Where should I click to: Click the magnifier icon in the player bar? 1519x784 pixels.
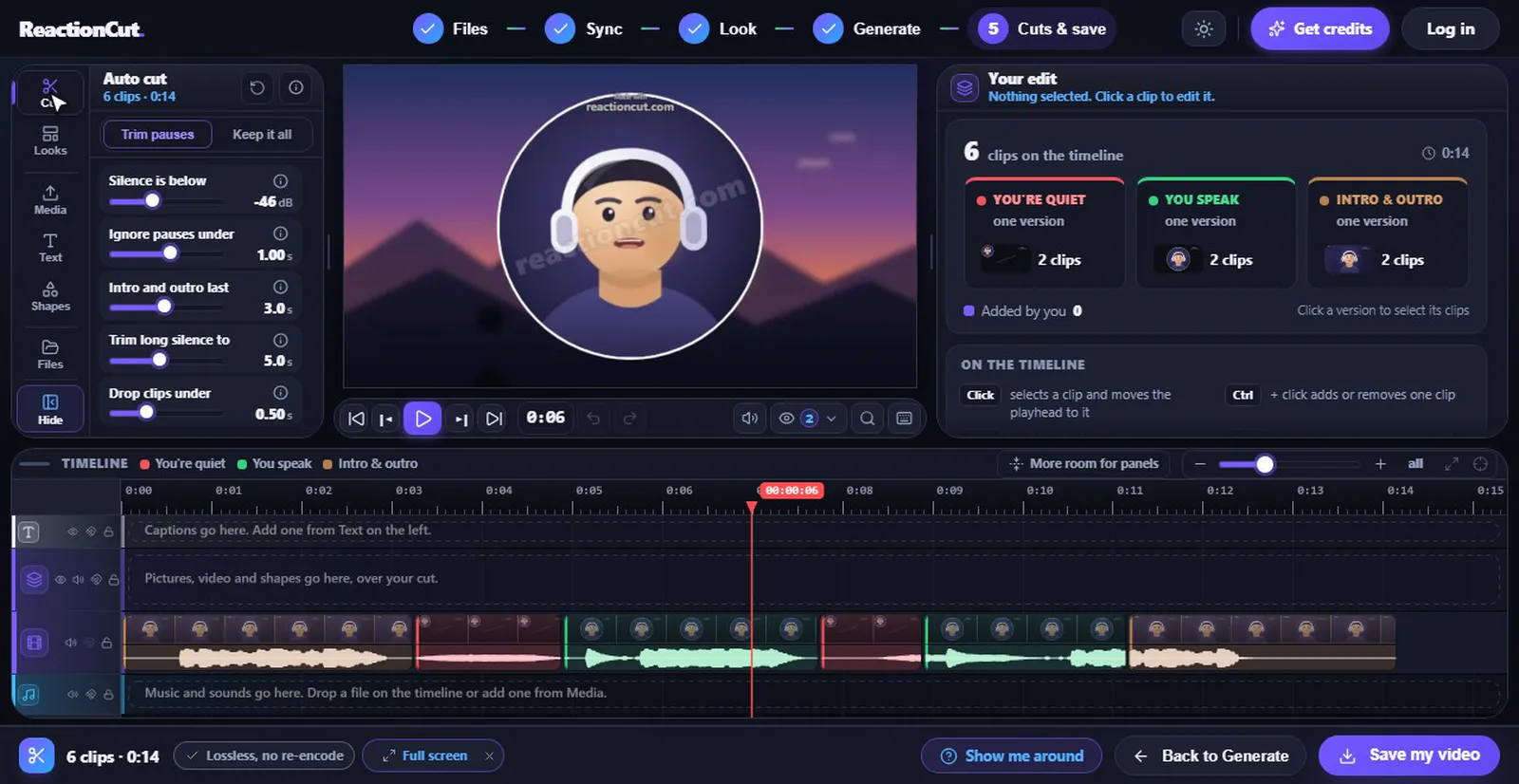[x=867, y=418]
